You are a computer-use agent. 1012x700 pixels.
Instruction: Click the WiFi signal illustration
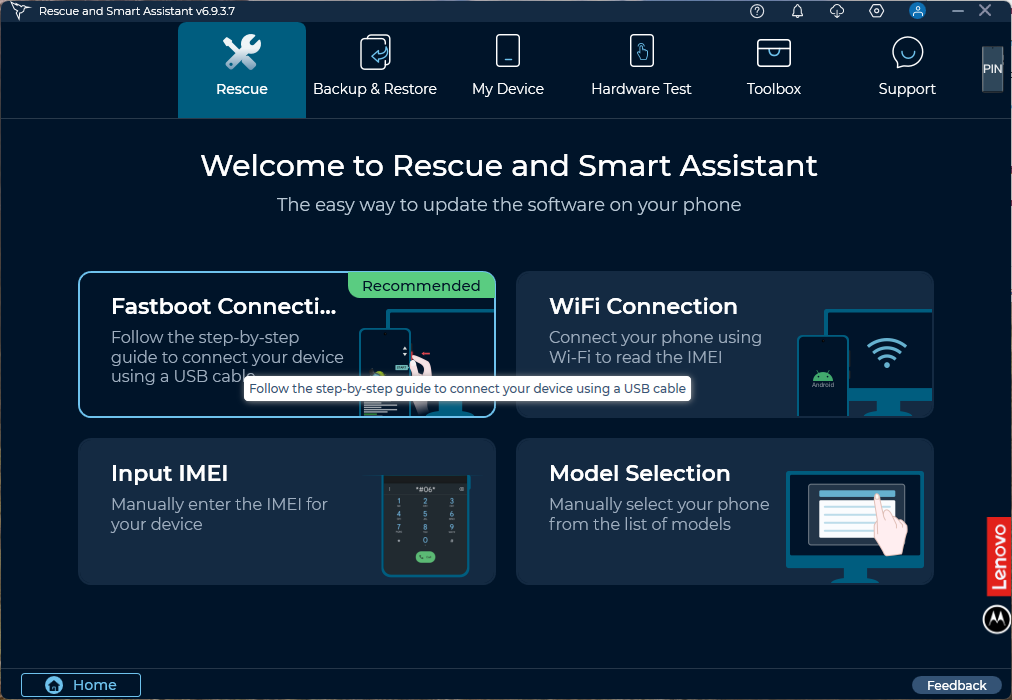click(x=887, y=352)
